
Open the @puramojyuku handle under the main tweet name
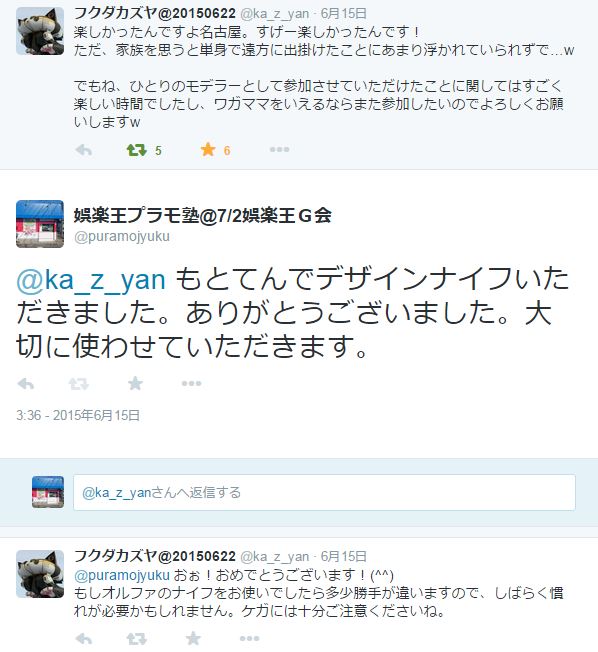pyautogui.click(x=122, y=236)
